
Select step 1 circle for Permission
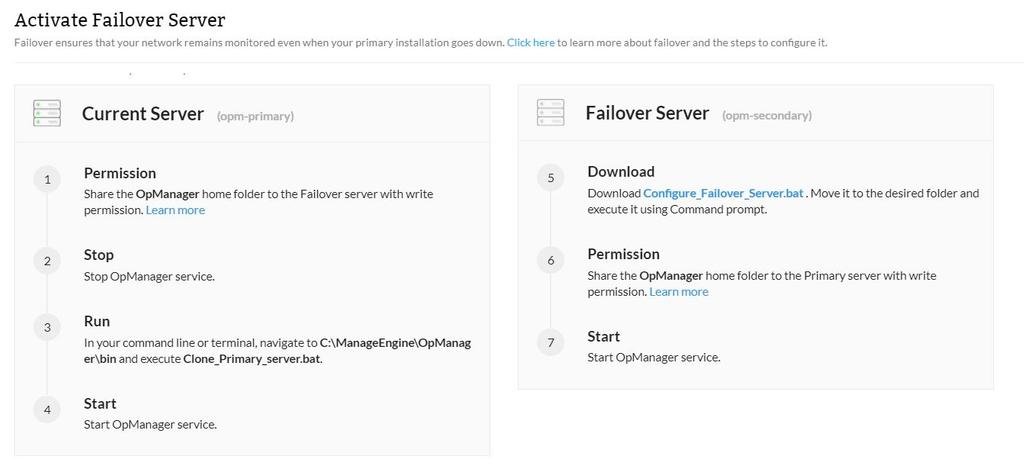47,180
